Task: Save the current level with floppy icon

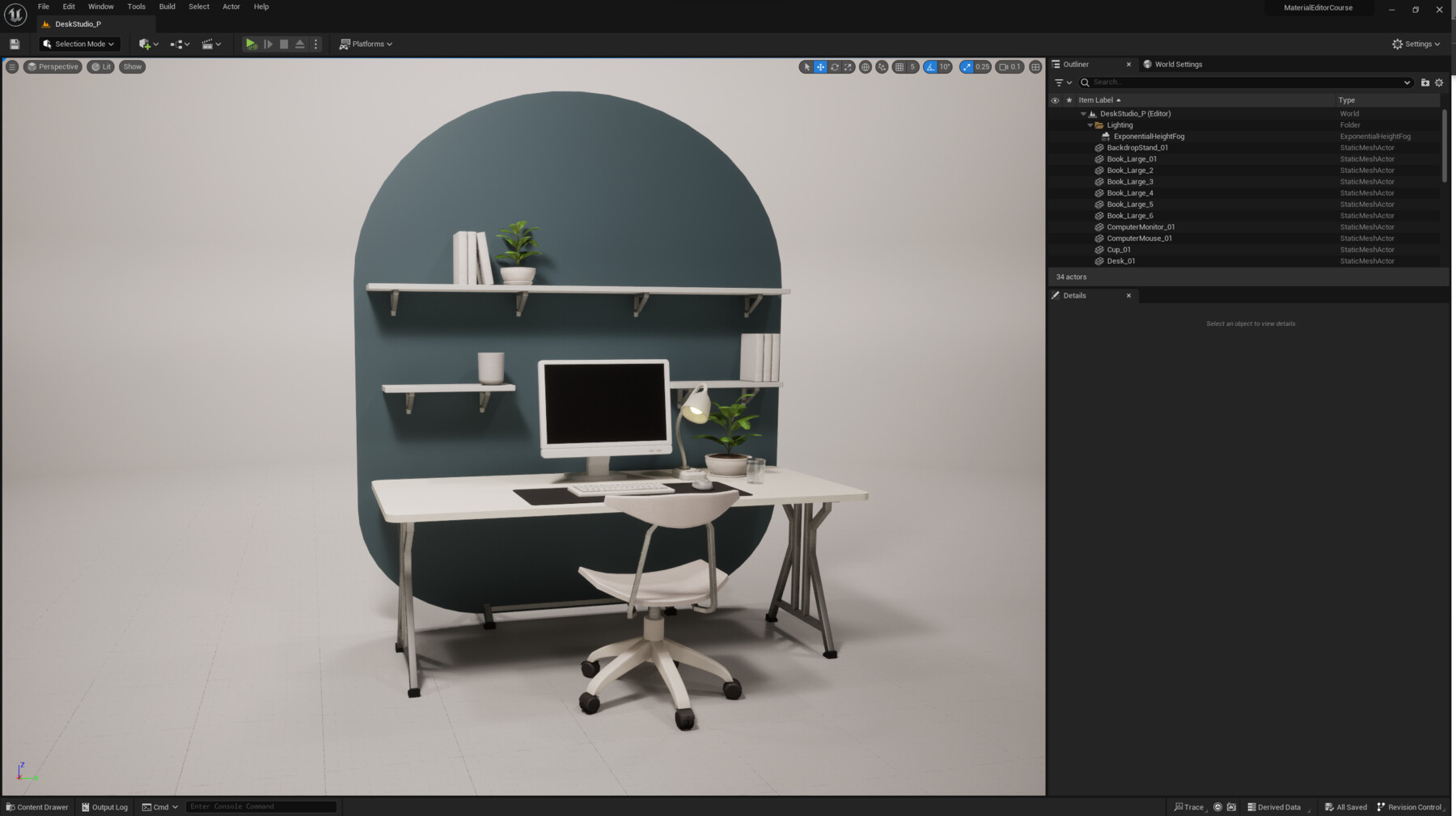Action: coord(15,44)
